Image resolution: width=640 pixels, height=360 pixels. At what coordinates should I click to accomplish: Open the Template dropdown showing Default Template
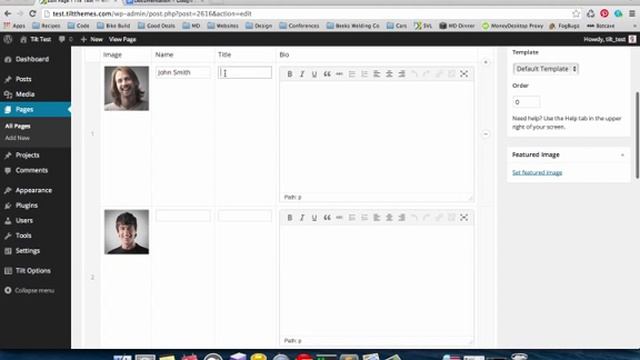(x=546, y=69)
